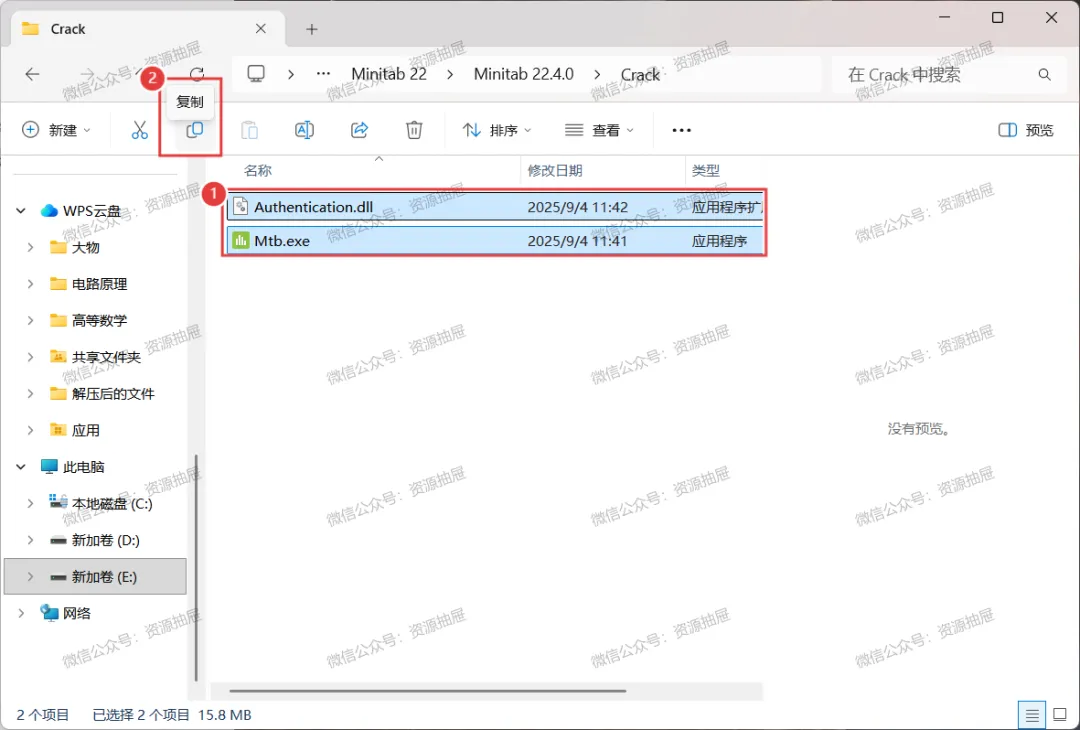The height and width of the screenshot is (730, 1080).
Task: Go back with the left arrow
Action: 32,74
